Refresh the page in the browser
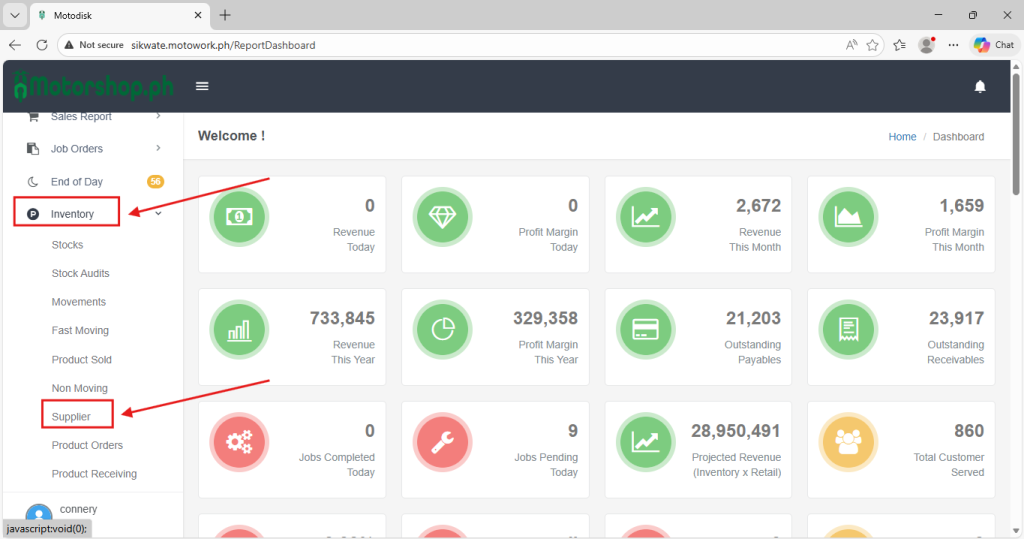1024x539 pixels. click(x=42, y=45)
